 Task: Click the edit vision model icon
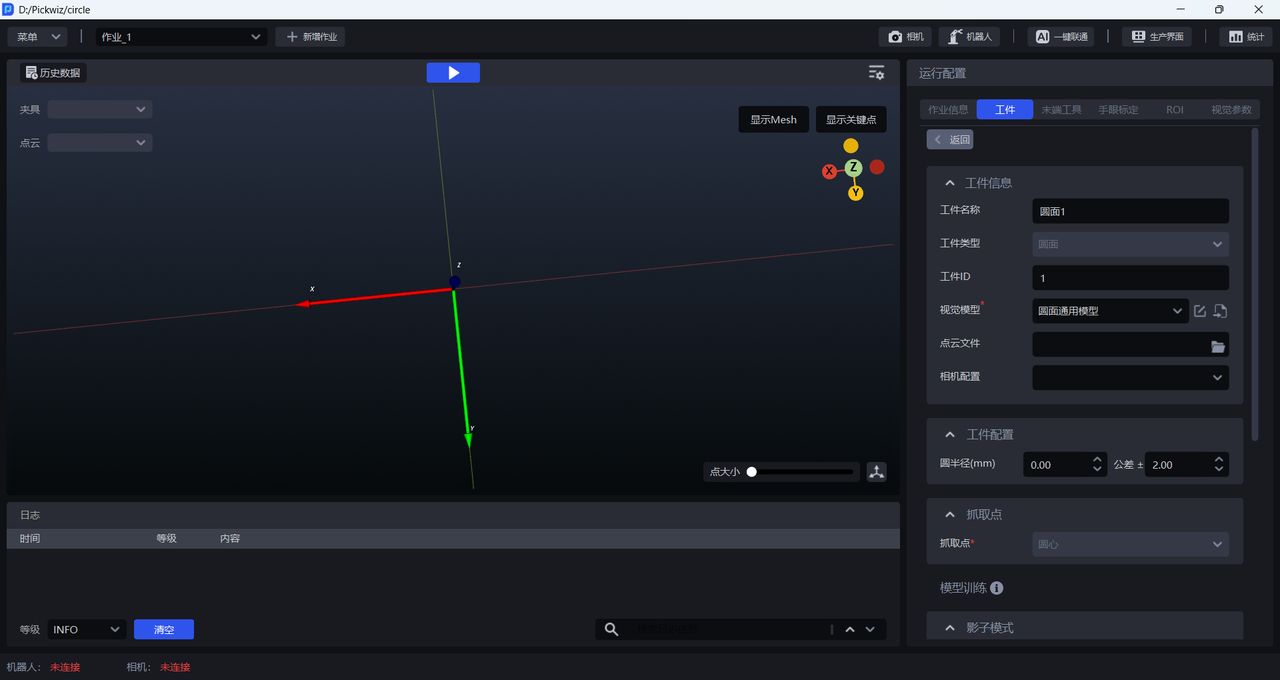(x=1200, y=311)
